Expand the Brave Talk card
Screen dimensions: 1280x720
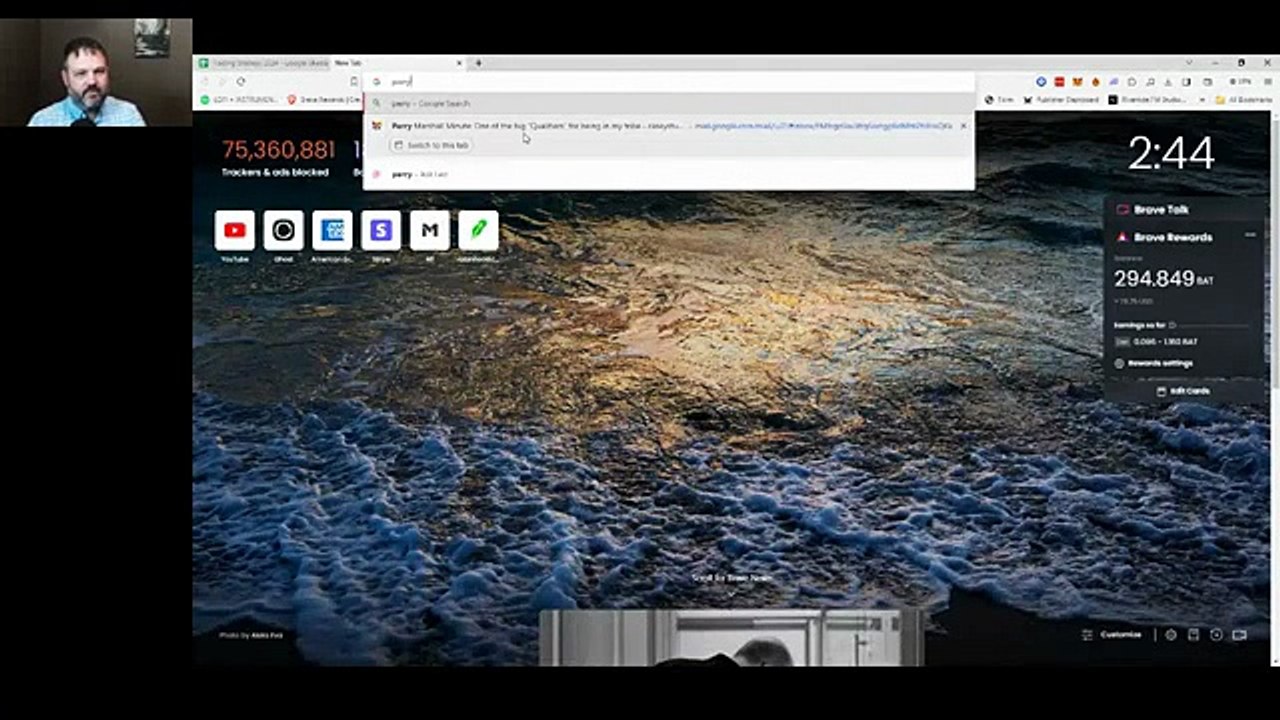point(1185,210)
